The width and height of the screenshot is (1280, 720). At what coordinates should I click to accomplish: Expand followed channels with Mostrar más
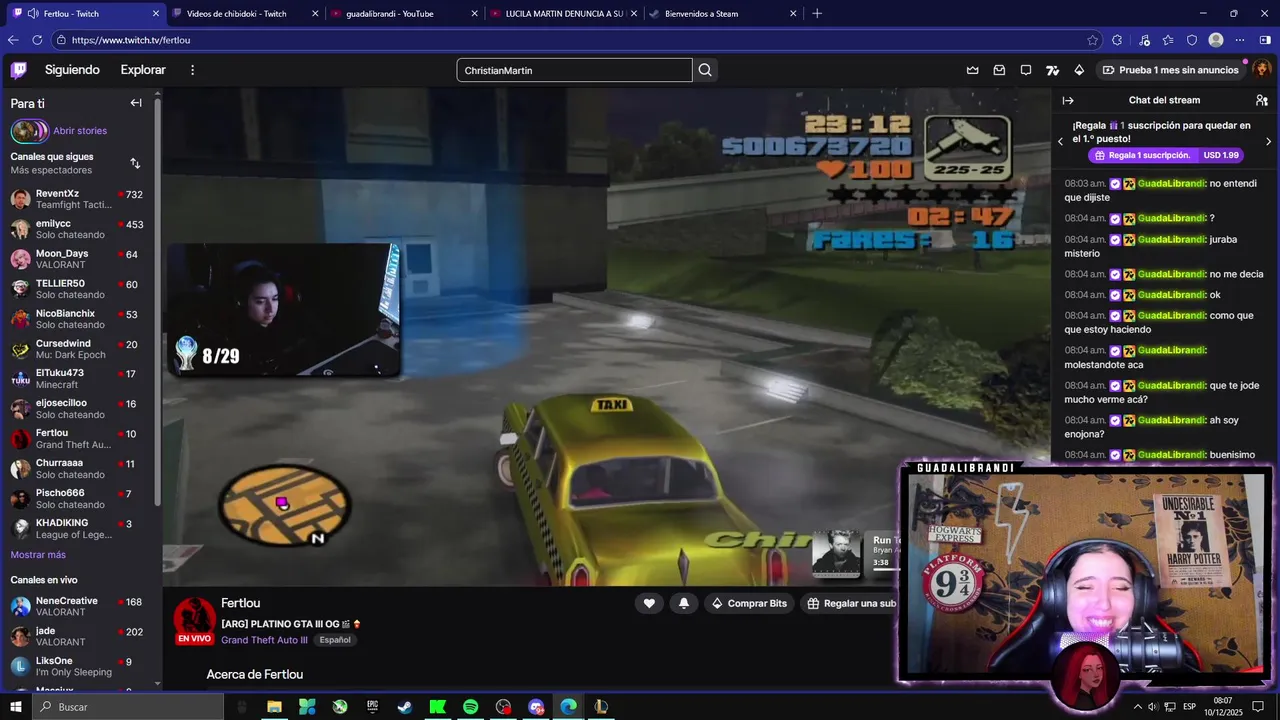(38, 555)
